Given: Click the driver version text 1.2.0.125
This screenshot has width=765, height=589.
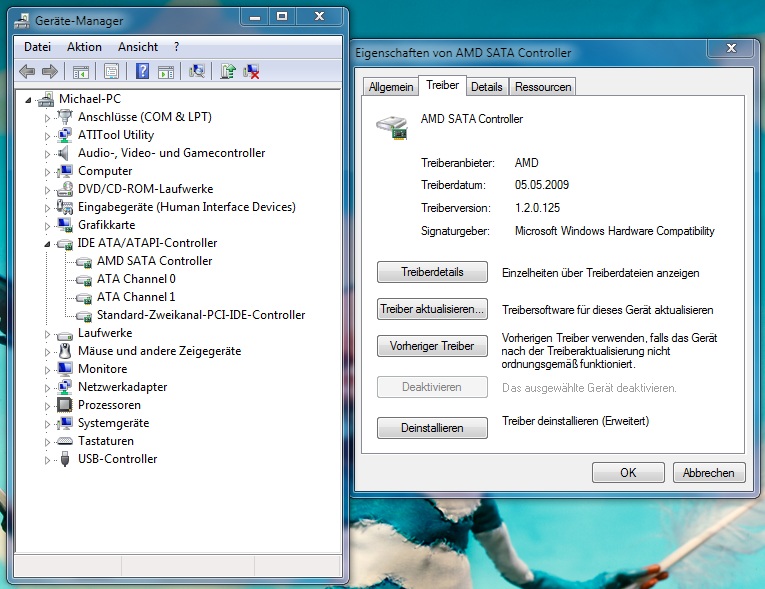Looking at the screenshot, I should [537, 208].
